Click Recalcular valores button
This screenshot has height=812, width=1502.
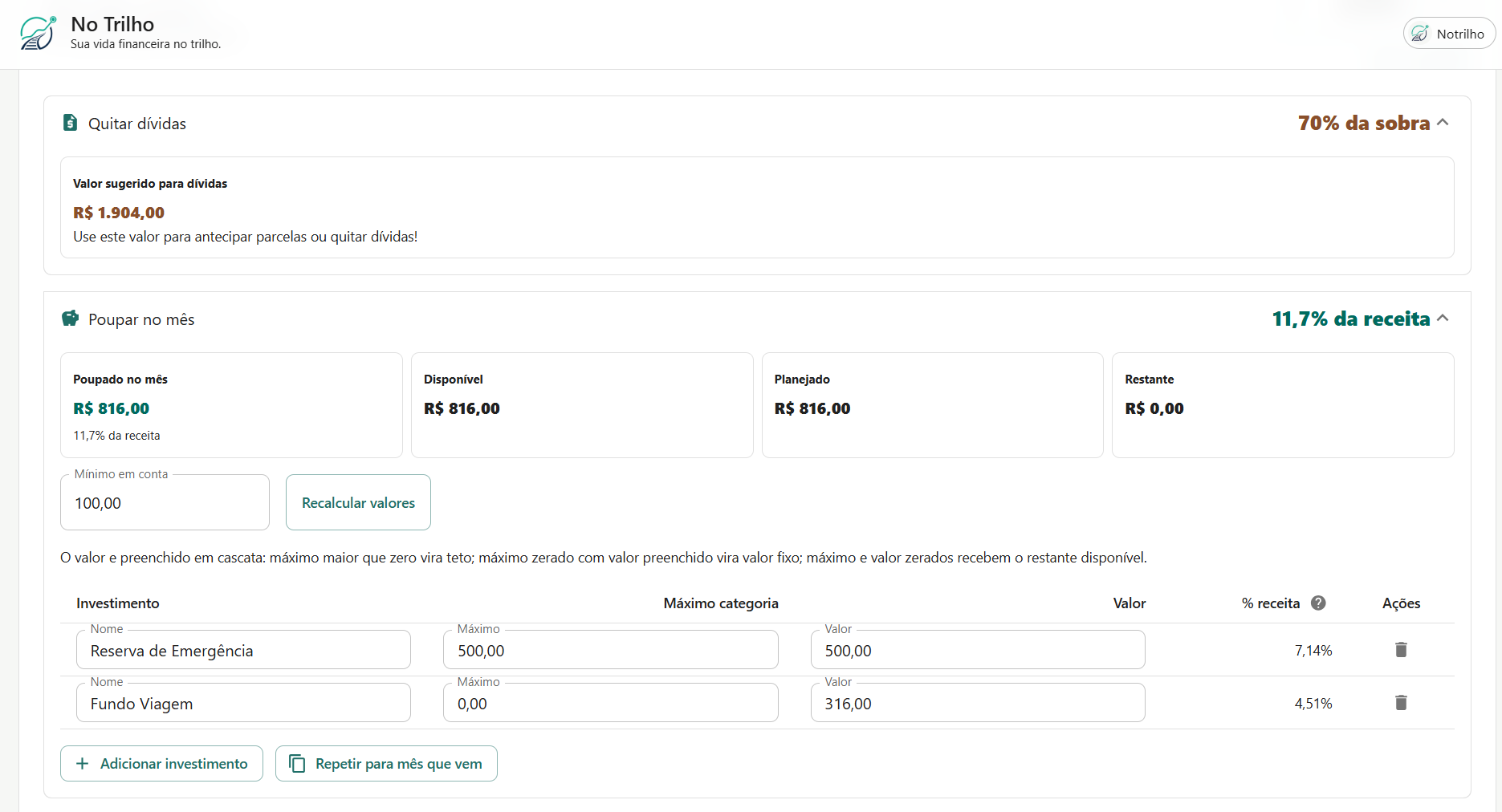[358, 502]
